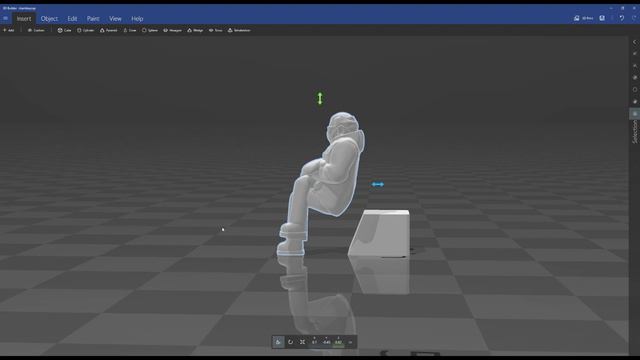Insert a Wedge shape

point(195,30)
